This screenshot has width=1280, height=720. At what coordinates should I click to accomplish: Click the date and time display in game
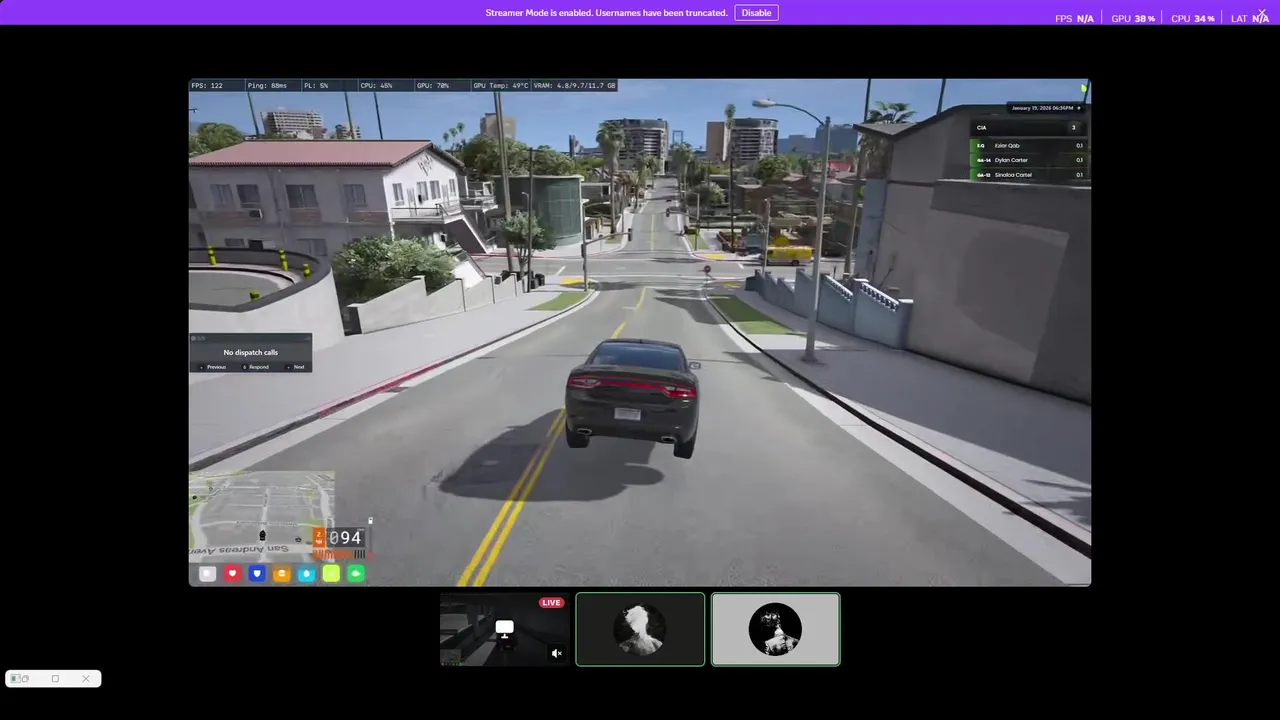tap(1045, 108)
